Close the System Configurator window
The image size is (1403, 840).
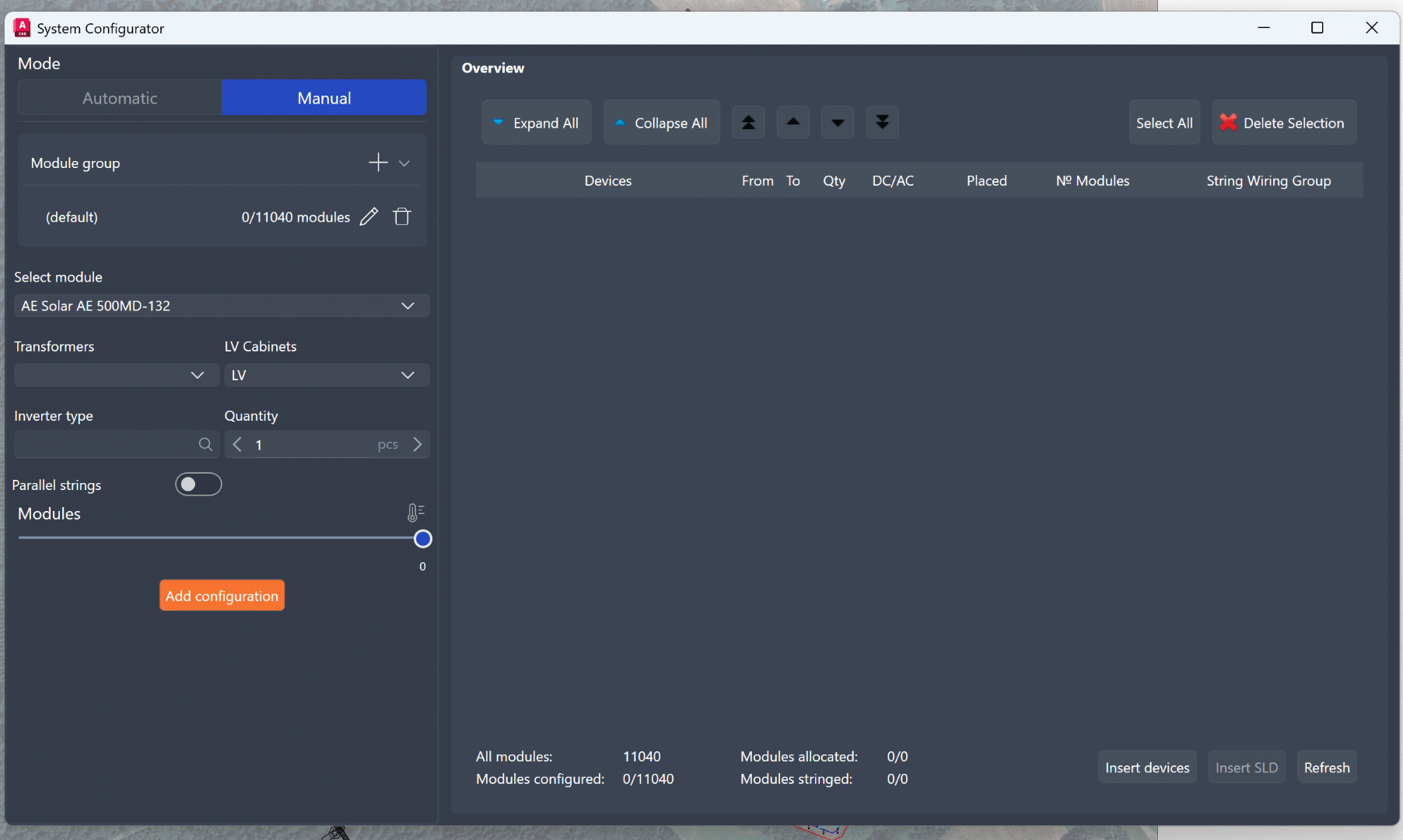point(1372,28)
